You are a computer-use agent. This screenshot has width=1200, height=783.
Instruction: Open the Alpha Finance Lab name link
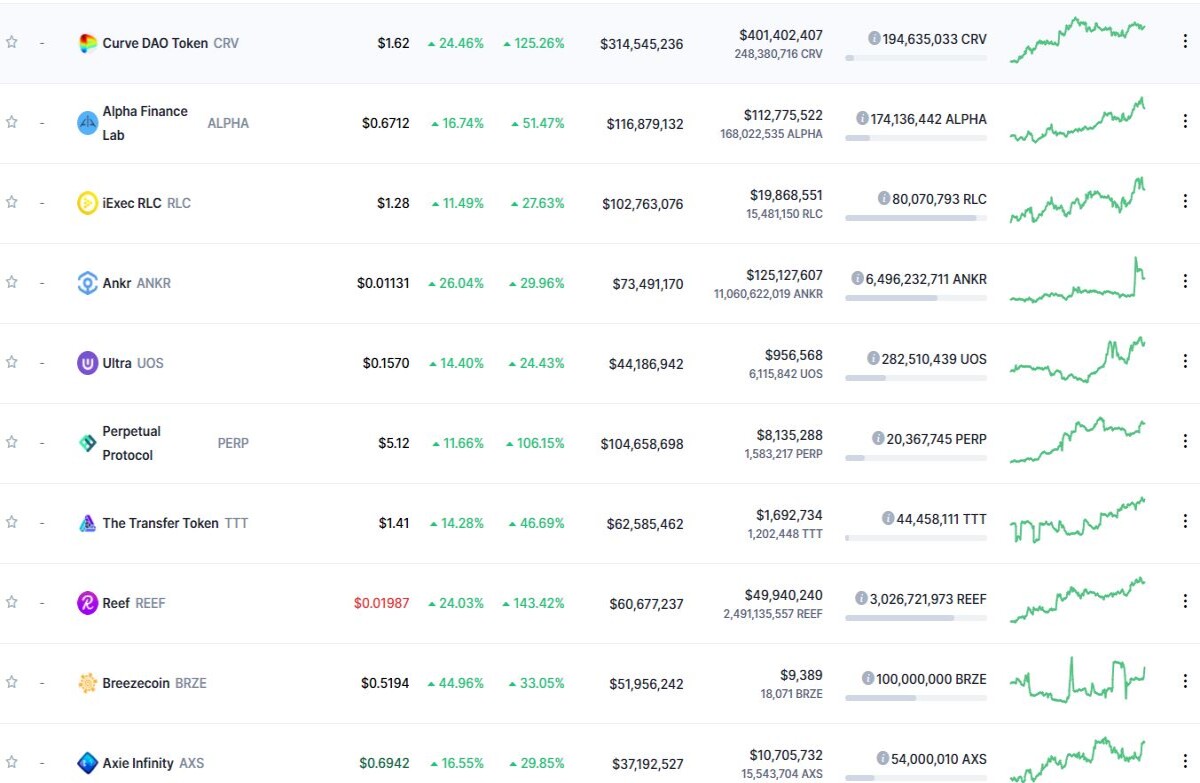[145, 123]
